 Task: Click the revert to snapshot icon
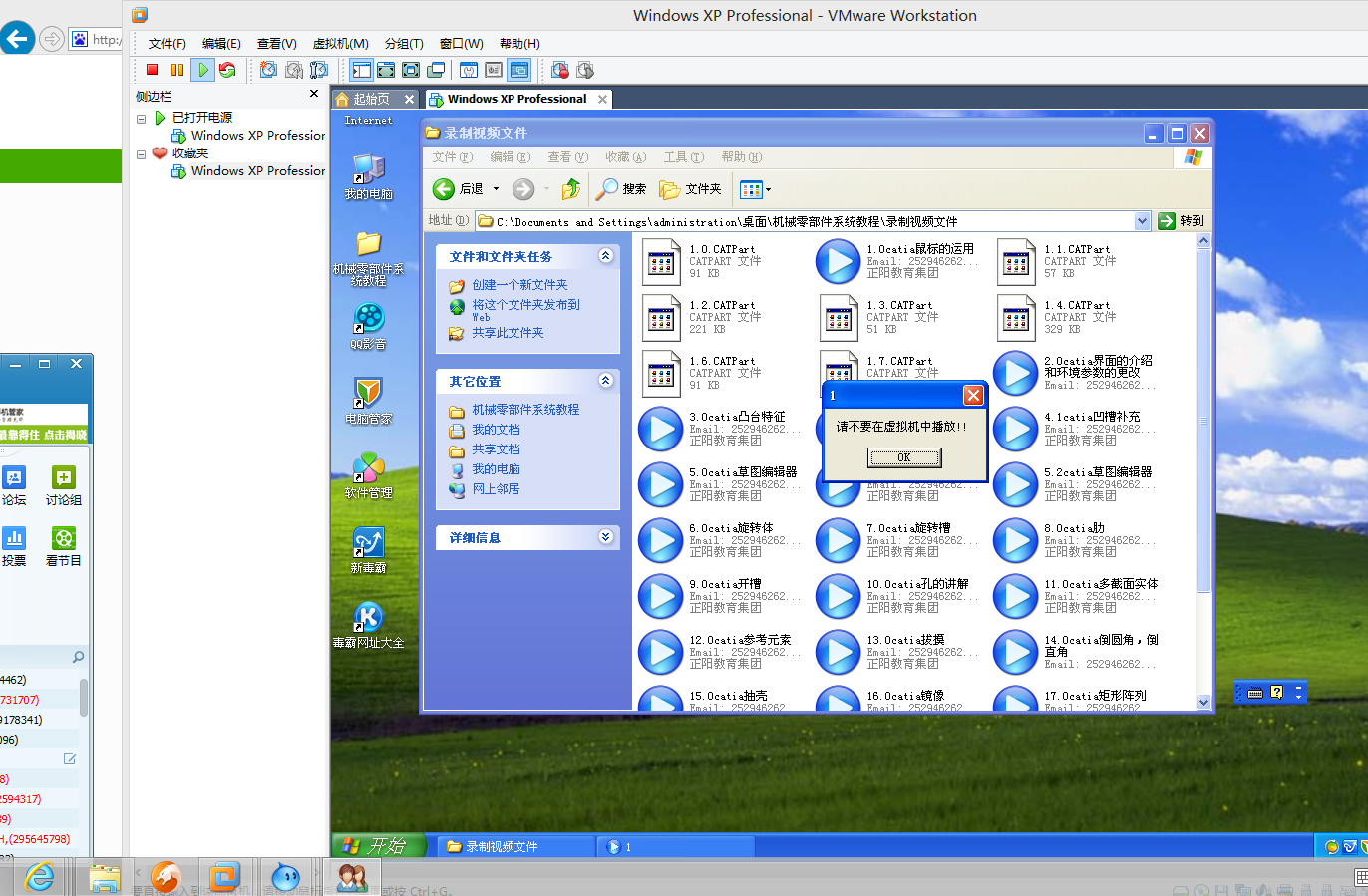point(293,70)
